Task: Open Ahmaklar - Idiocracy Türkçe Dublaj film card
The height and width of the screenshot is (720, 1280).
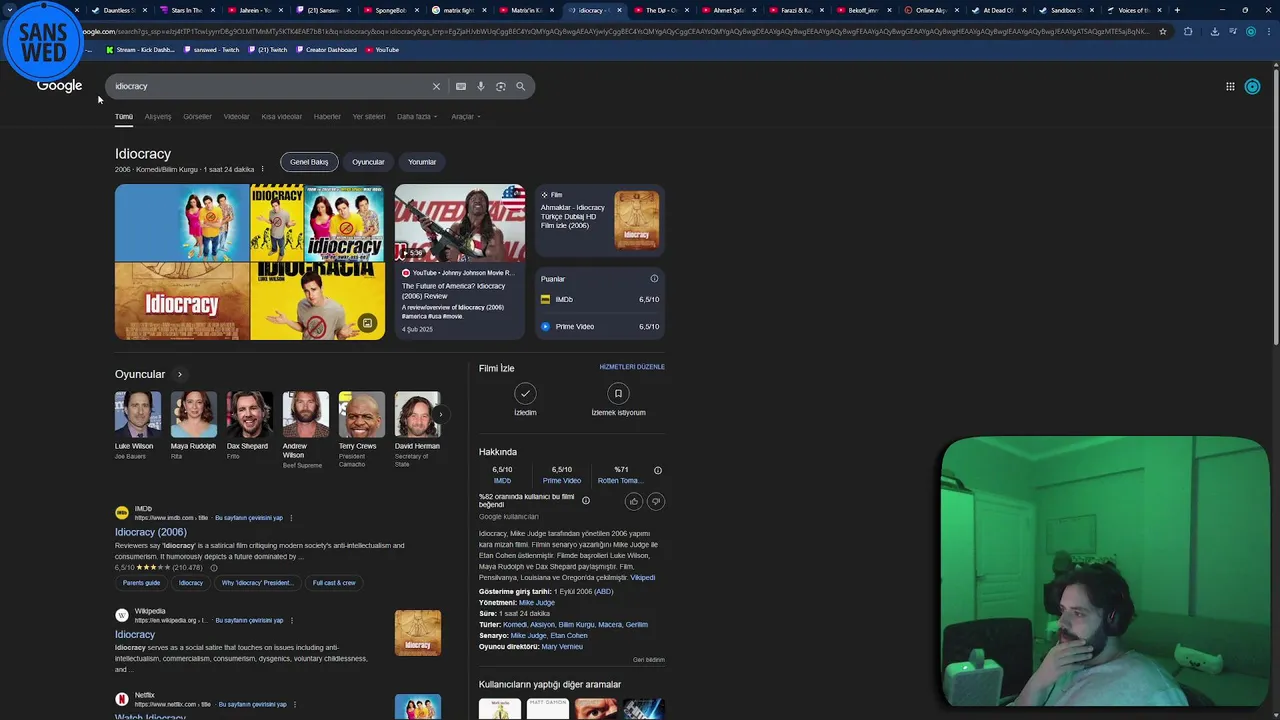Action: pyautogui.click(x=600, y=220)
